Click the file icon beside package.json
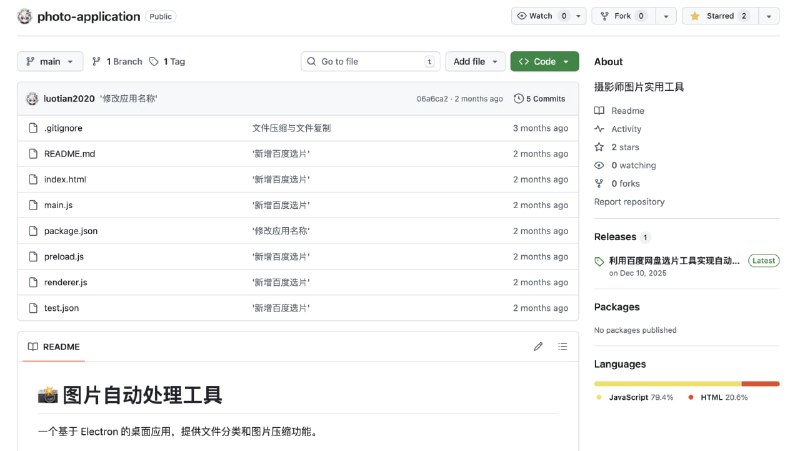The width and height of the screenshot is (800, 451). (x=33, y=231)
